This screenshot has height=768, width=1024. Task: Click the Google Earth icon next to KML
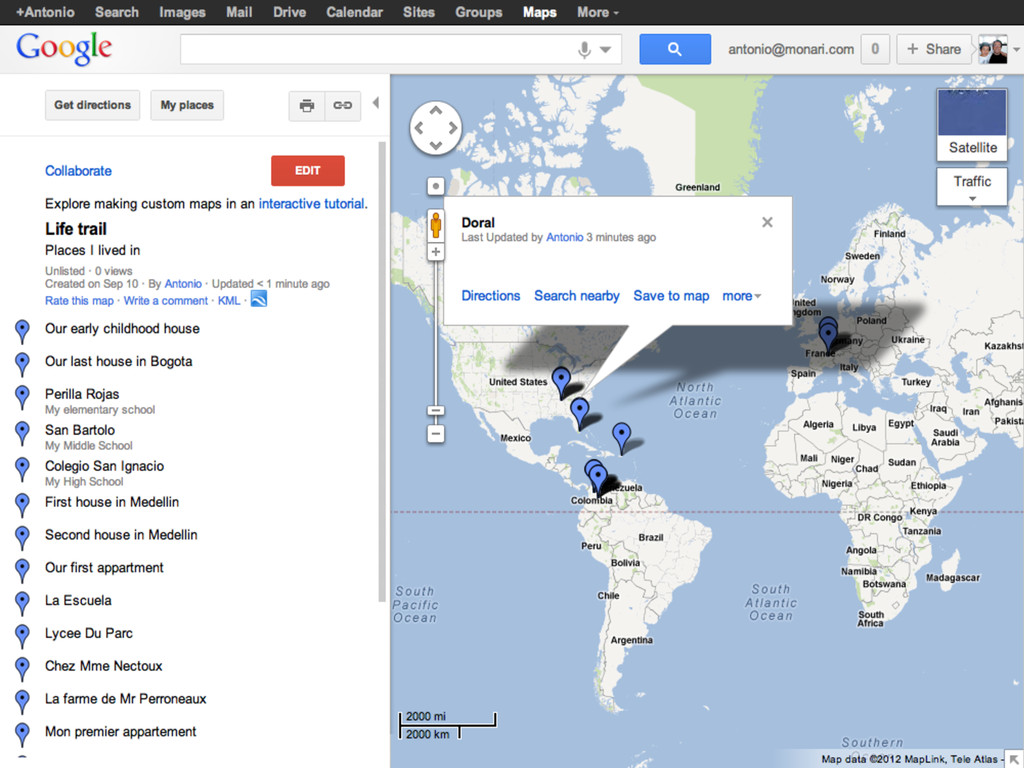pyautogui.click(x=259, y=299)
